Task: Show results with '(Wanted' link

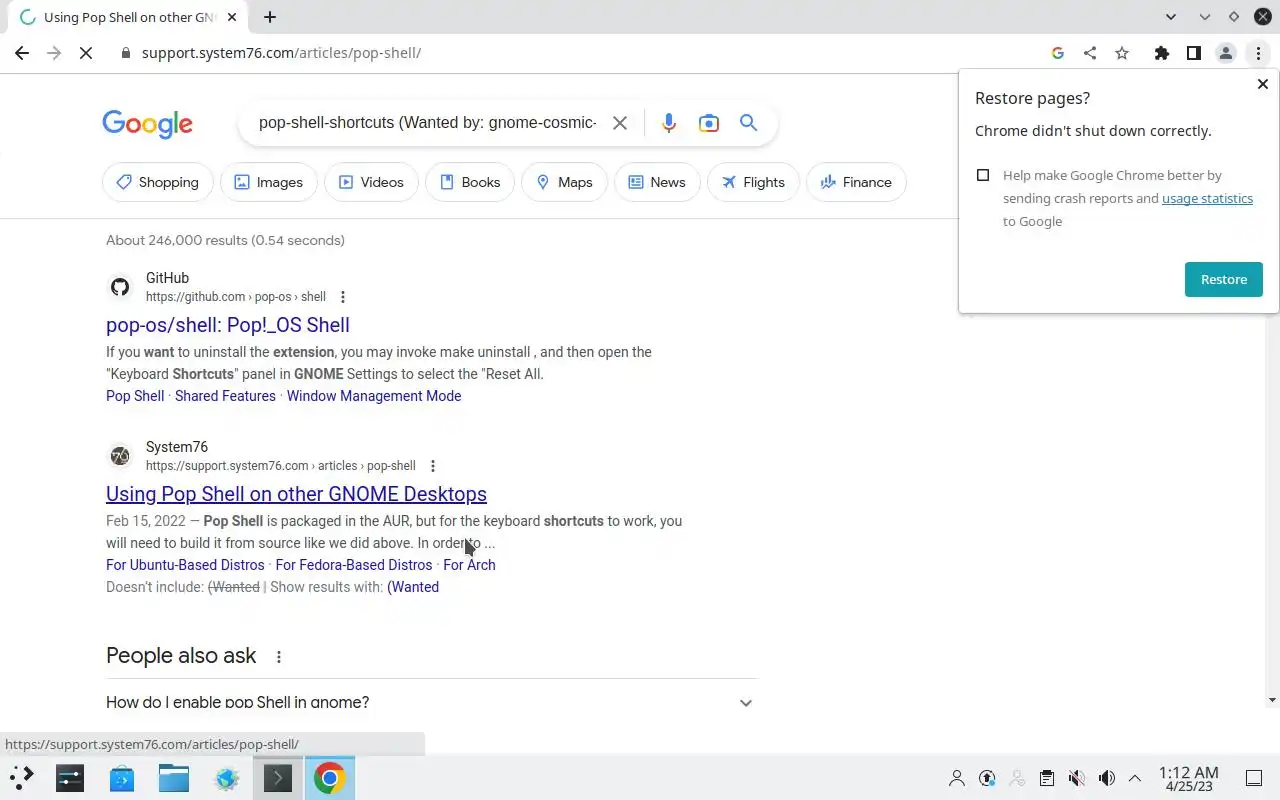Action: (x=413, y=587)
